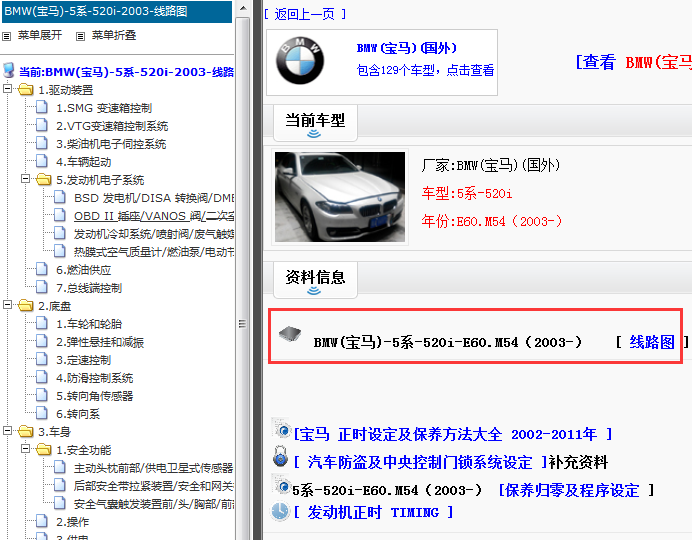Click the 1.安全功能 folder icon
The image size is (692, 540).
(x=44, y=449)
